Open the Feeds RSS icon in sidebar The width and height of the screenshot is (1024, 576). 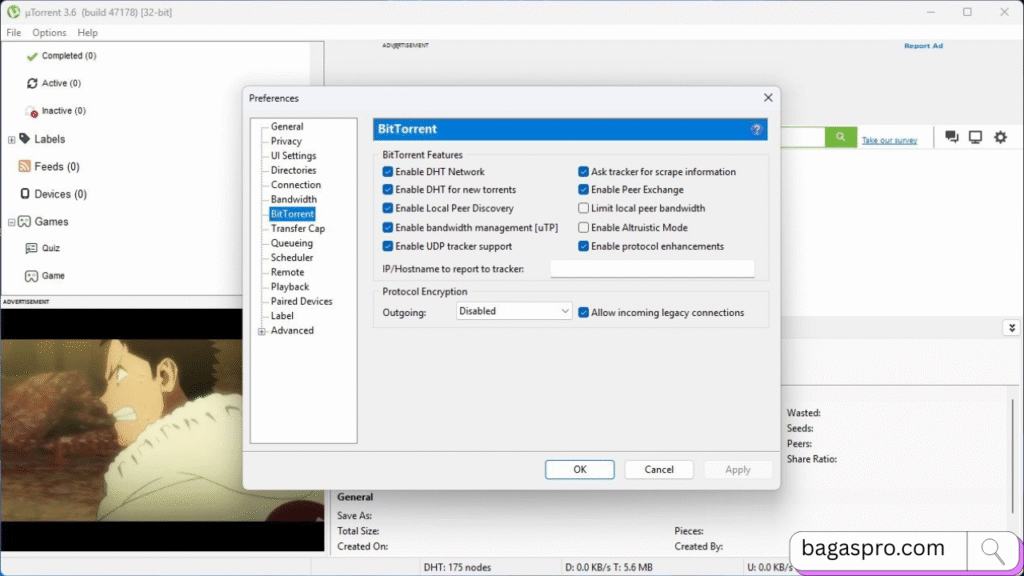click(x=27, y=166)
